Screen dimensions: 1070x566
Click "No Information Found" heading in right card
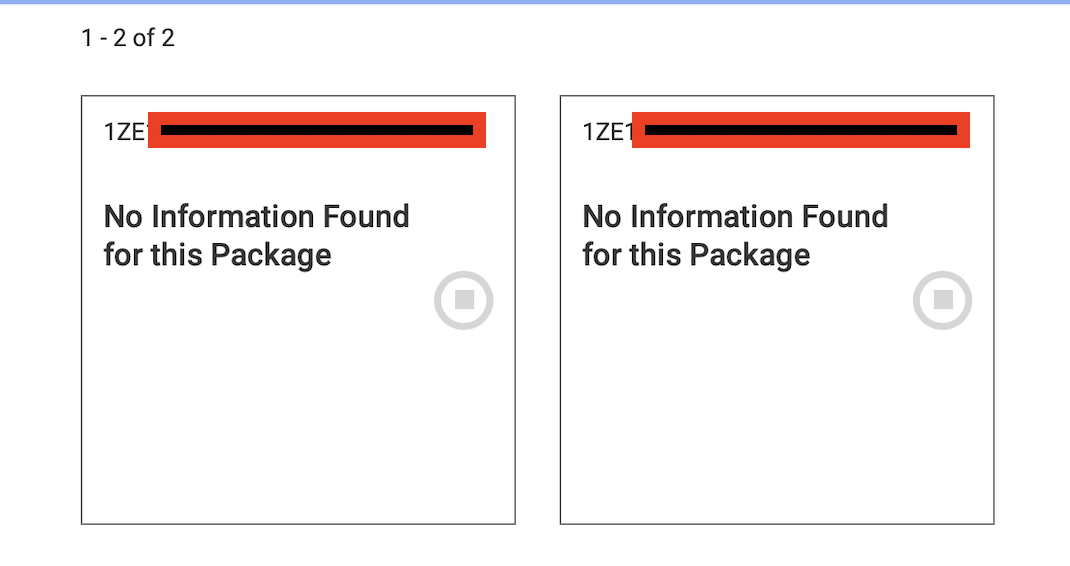tap(735, 217)
